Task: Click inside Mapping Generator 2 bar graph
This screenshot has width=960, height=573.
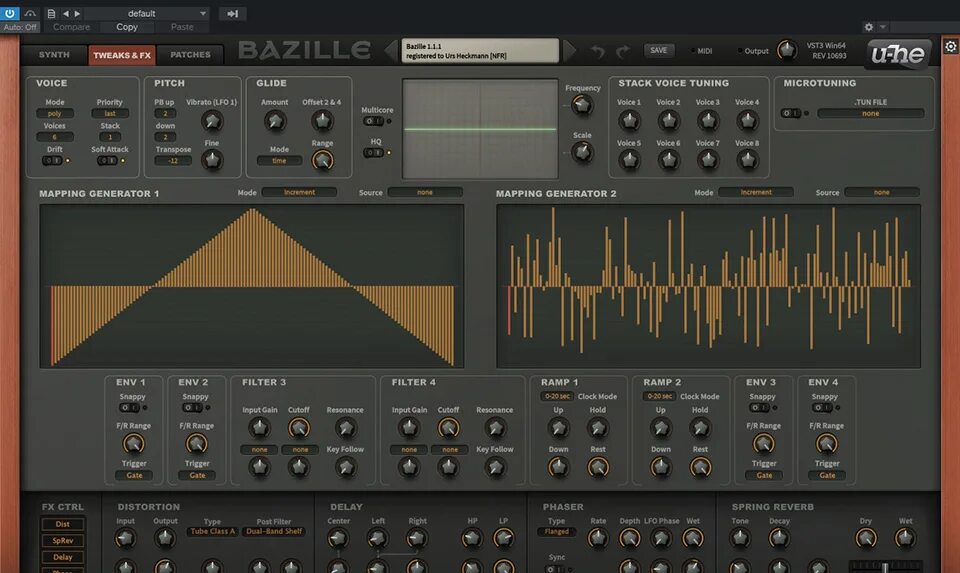Action: pyautogui.click(x=708, y=286)
